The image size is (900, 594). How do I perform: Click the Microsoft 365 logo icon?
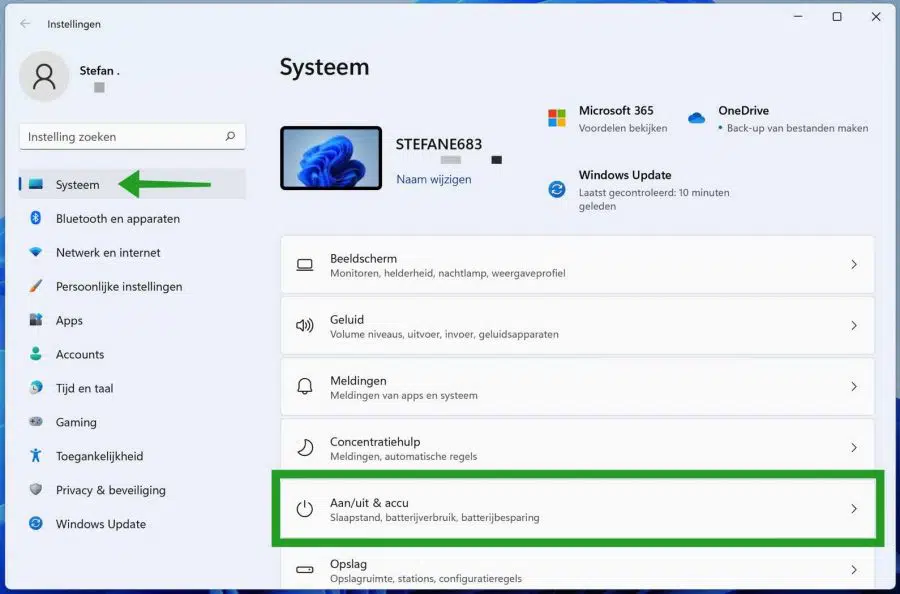tap(557, 118)
